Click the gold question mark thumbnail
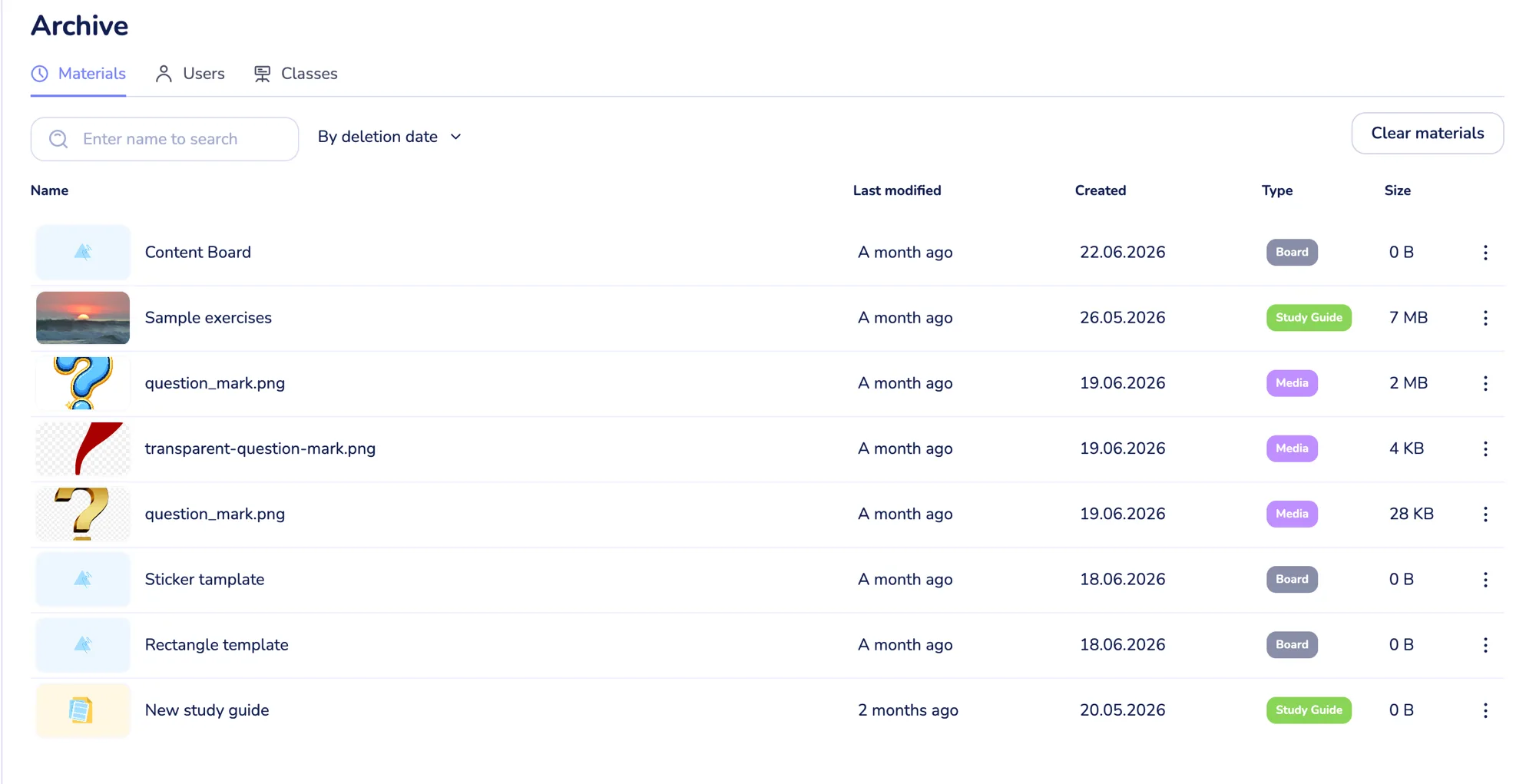Screen dimensions: 1536x784 [83, 514]
